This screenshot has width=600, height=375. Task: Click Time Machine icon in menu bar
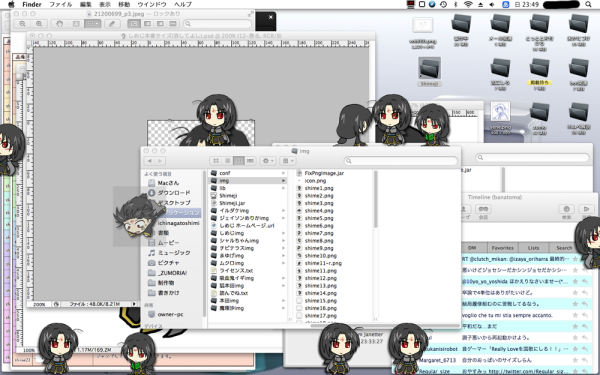(x=443, y=4)
